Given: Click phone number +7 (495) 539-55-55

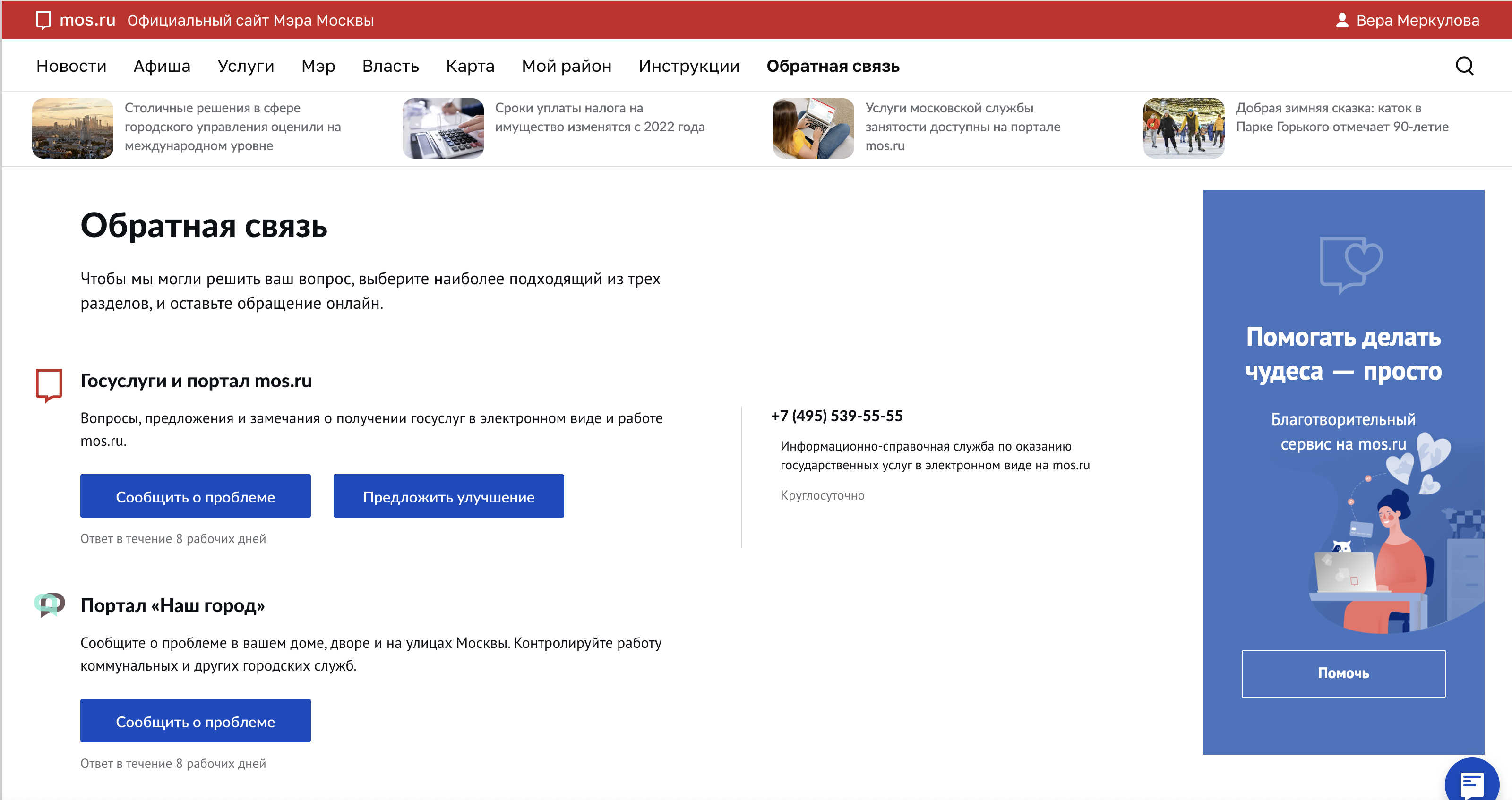Looking at the screenshot, I should click(x=836, y=416).
